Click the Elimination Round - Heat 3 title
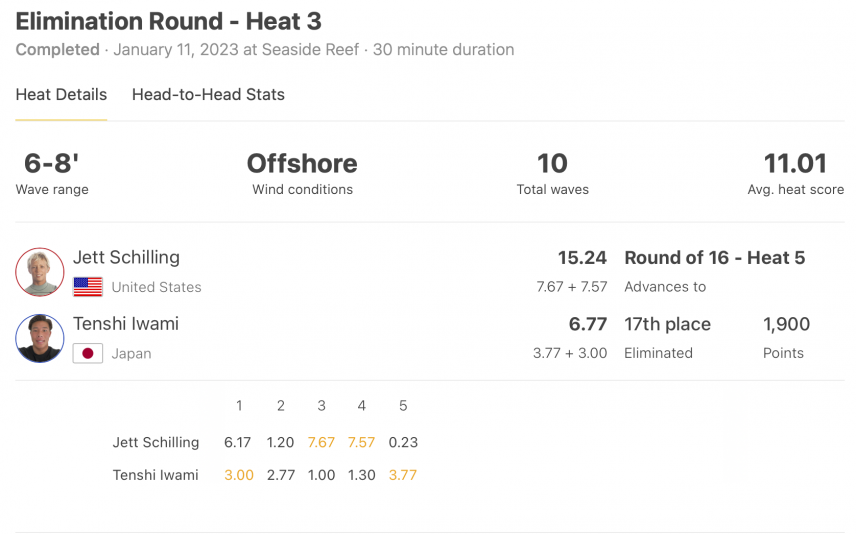 [169, 22]
